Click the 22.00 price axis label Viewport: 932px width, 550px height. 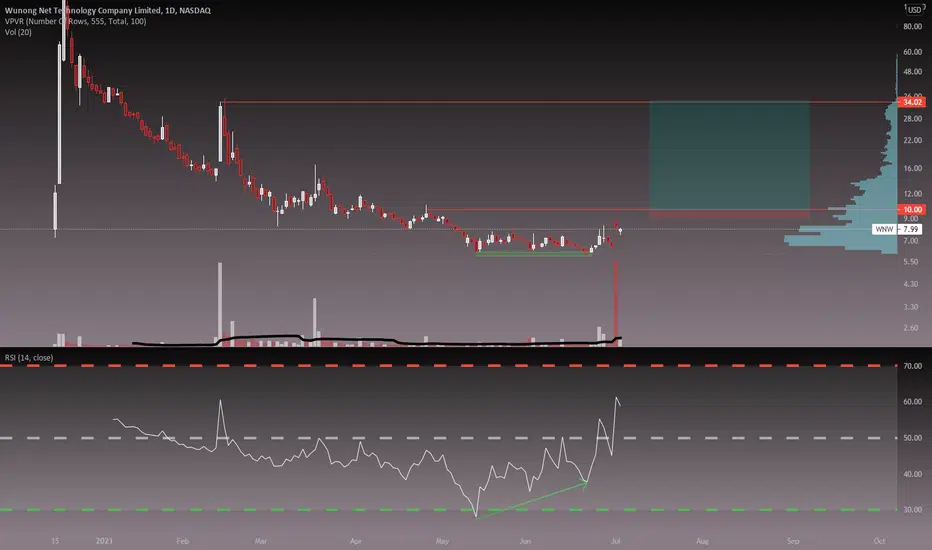[x=912, y=140]
